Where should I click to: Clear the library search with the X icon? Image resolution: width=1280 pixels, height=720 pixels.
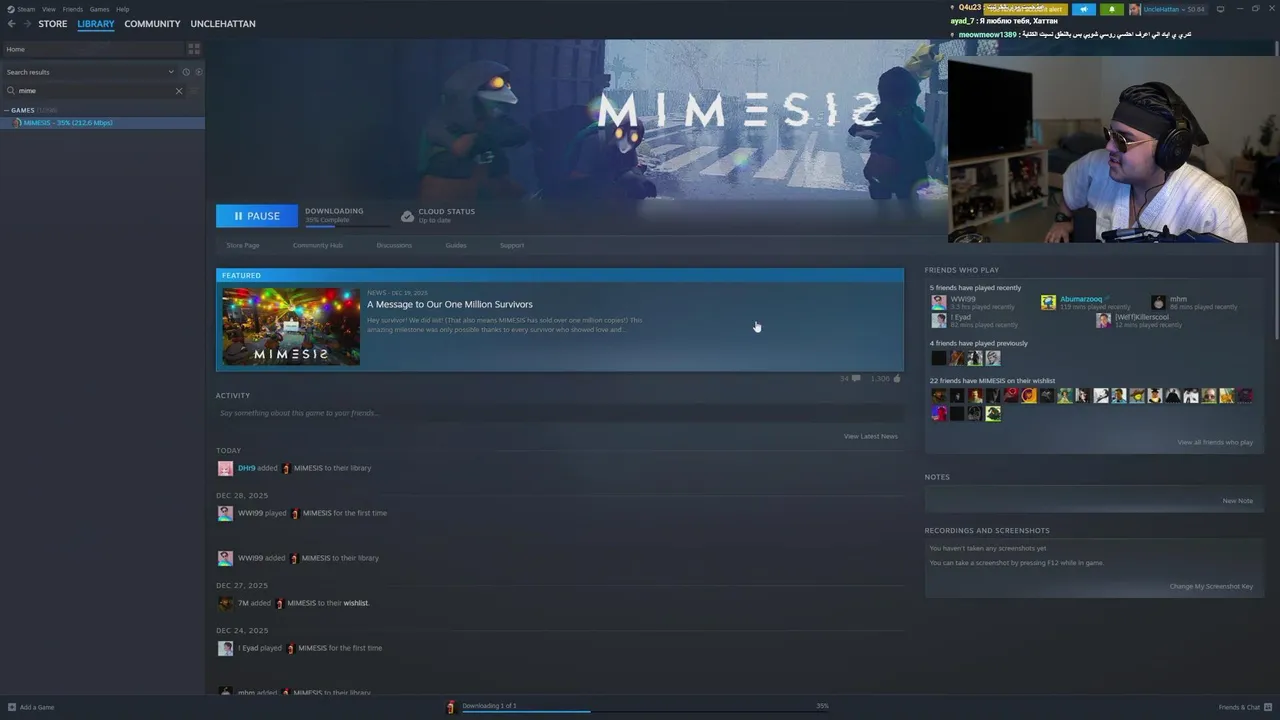179,91
